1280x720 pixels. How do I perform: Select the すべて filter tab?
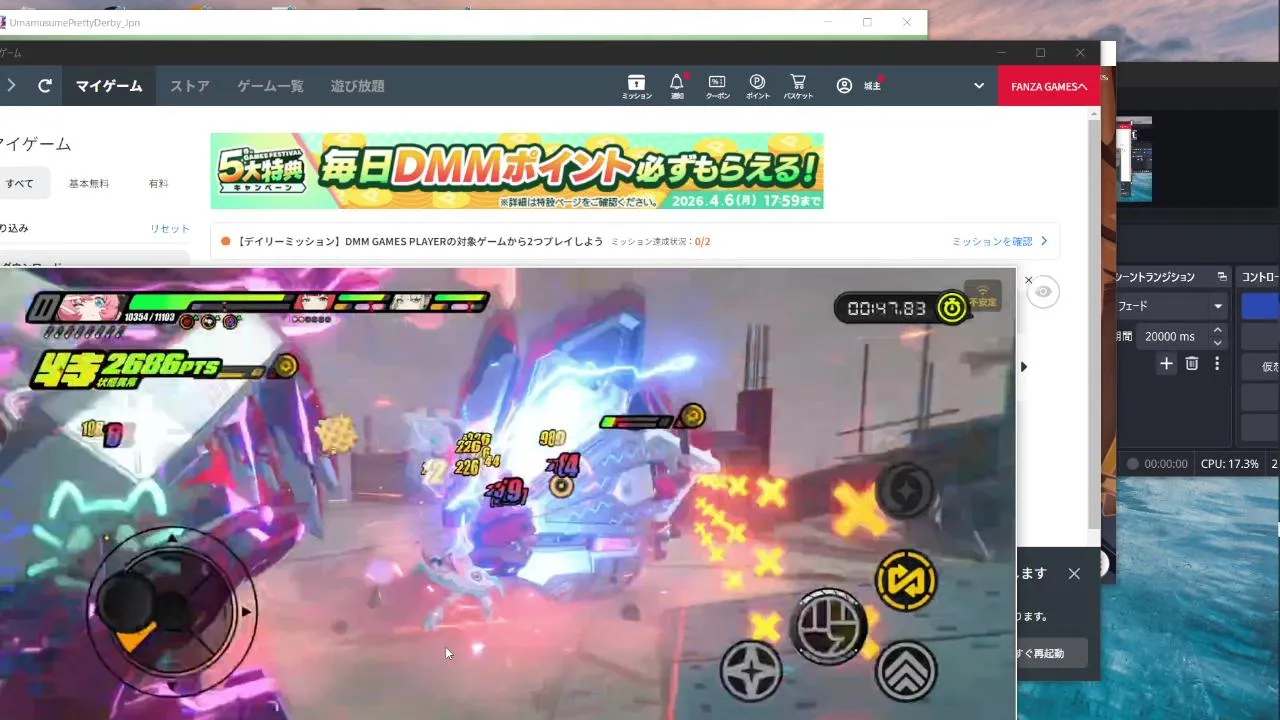[19, 184]
